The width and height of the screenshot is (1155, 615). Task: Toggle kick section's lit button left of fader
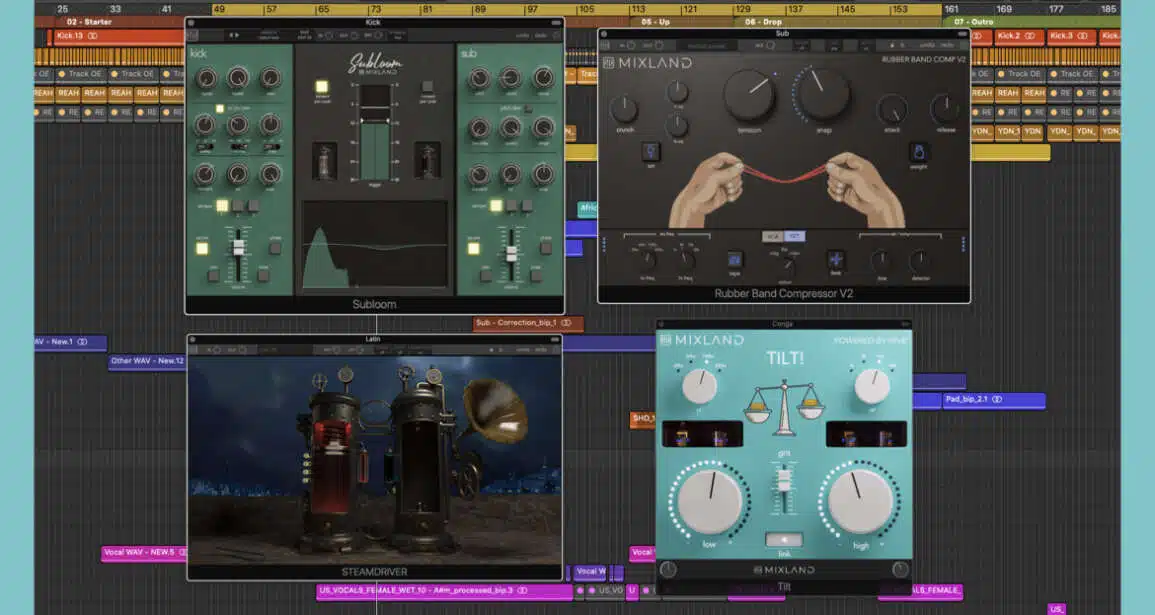point(202,249)
